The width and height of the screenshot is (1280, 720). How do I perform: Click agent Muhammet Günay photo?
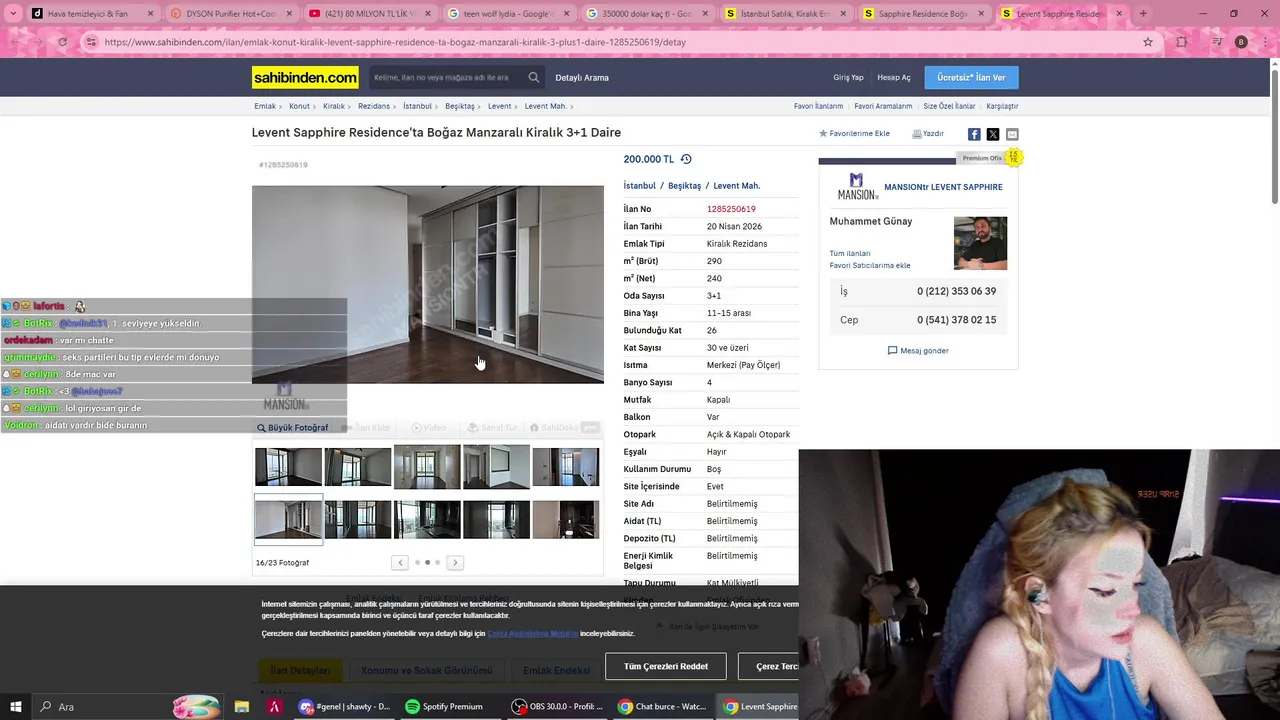pyautogui.click(x=980, y=243)
